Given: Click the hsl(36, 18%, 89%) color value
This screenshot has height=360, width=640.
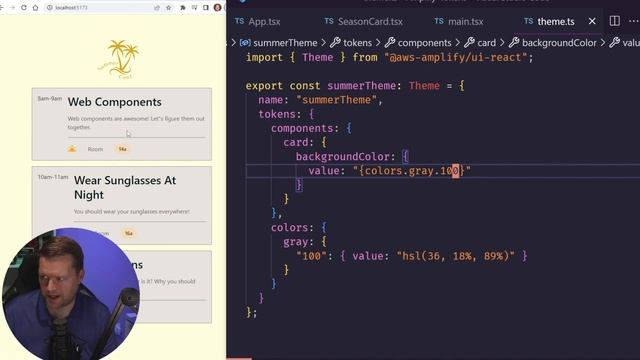Looking at the screenshot, I should coord(456,256).
